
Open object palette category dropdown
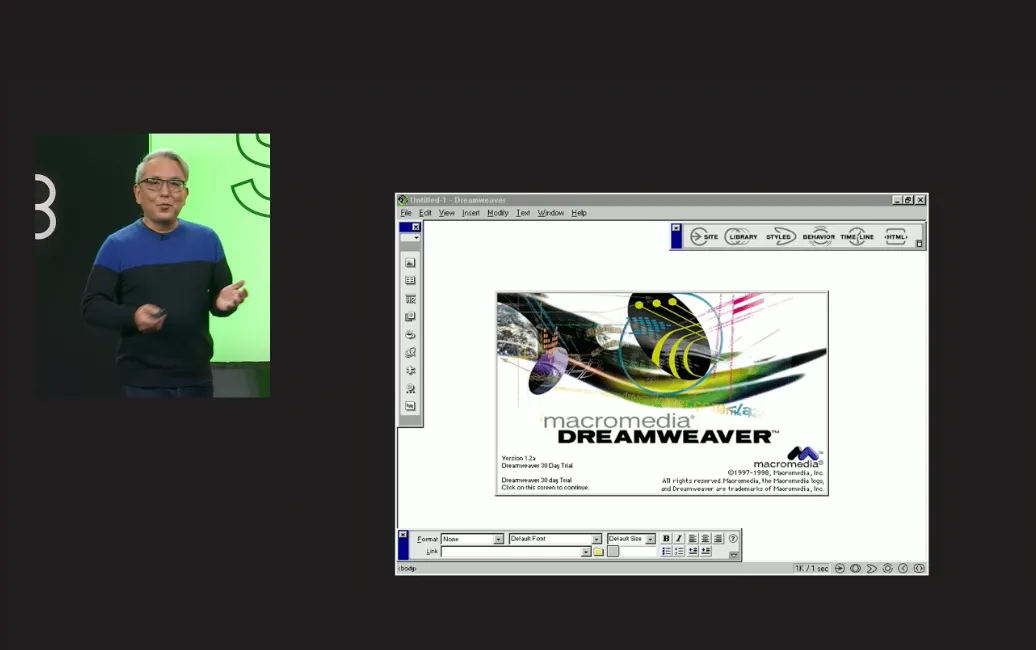click(410, 238)
